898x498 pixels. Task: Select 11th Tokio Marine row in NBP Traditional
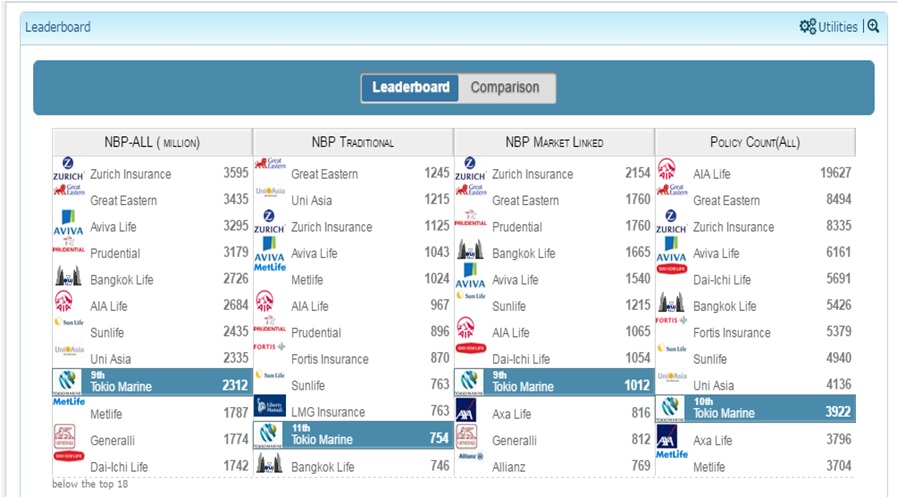[x=353, y=434]
